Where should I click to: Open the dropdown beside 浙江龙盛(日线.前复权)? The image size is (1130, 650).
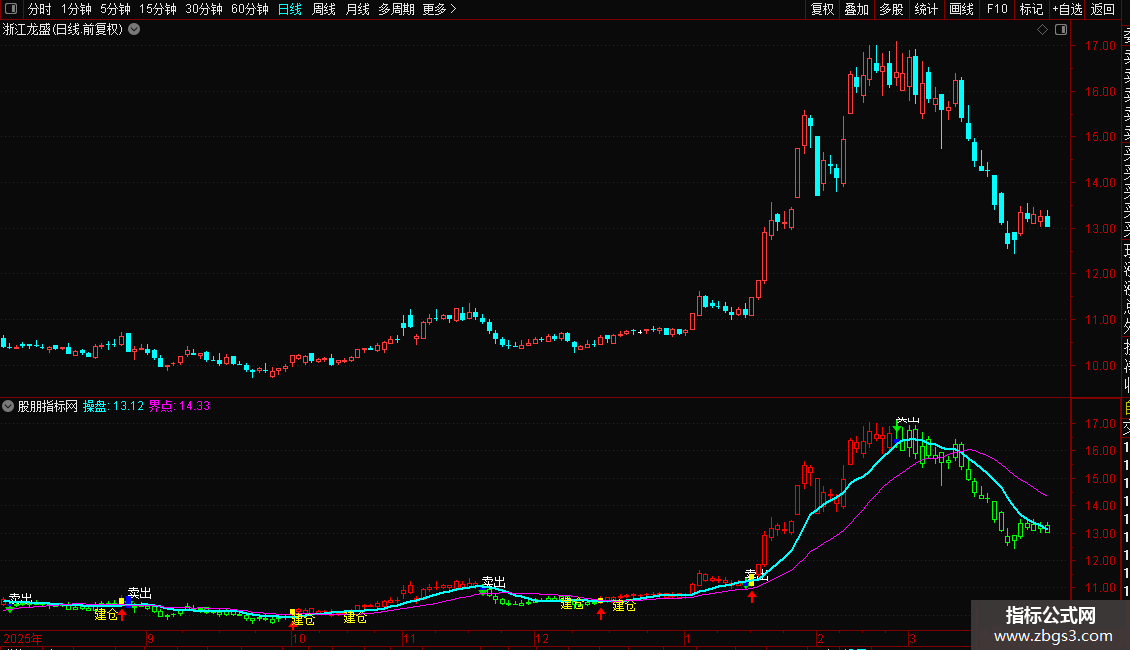click(134, 30)
